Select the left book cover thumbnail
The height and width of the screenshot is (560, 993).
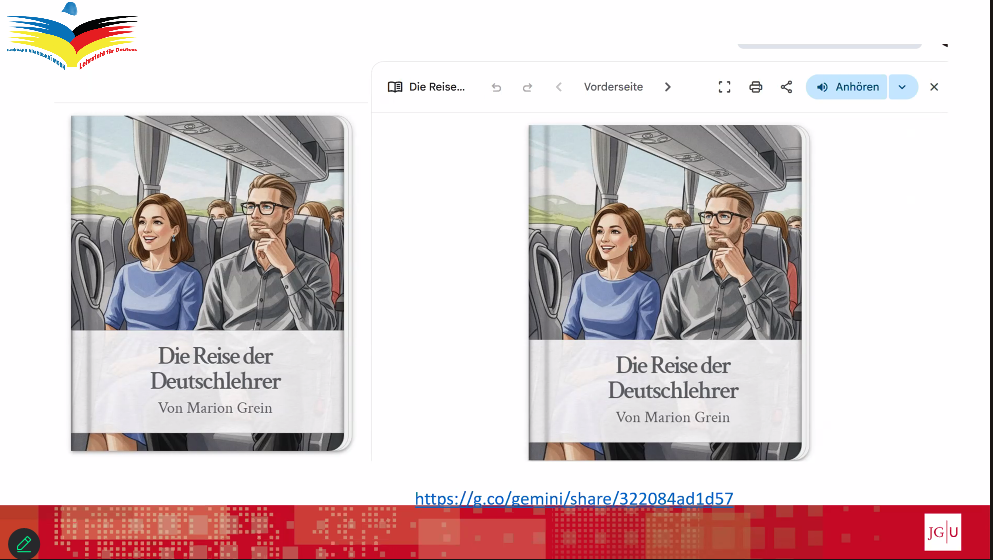tap(210, 283)
